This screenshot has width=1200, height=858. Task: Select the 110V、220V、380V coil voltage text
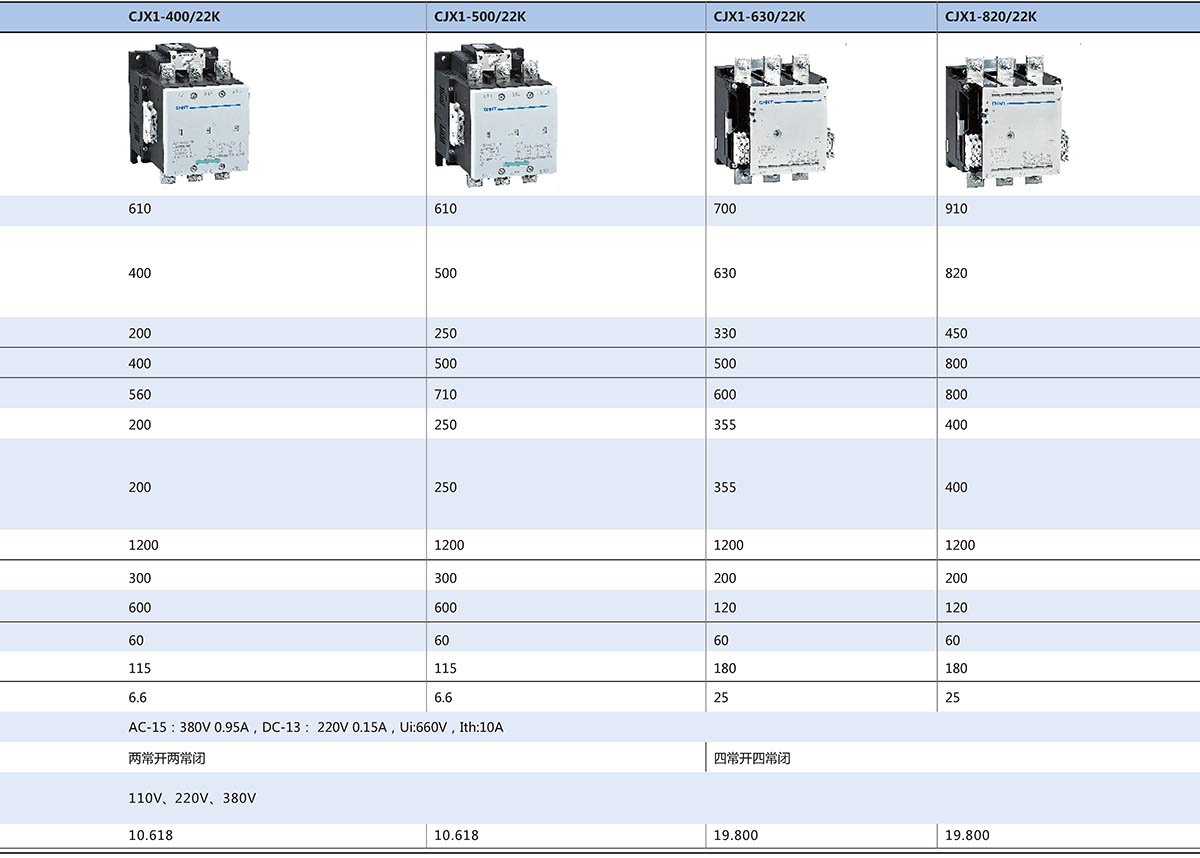pos(192,798)
